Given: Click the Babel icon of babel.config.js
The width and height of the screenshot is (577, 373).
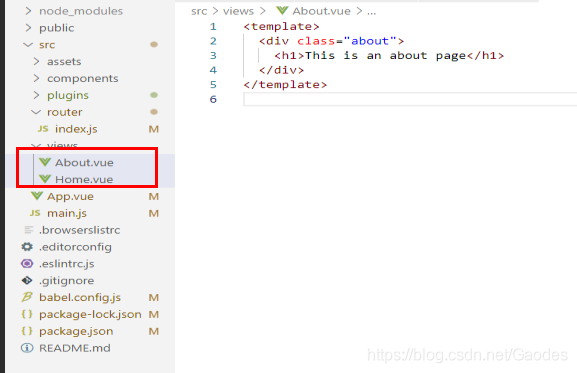Looking at the screenshot, I should [27, 297].
